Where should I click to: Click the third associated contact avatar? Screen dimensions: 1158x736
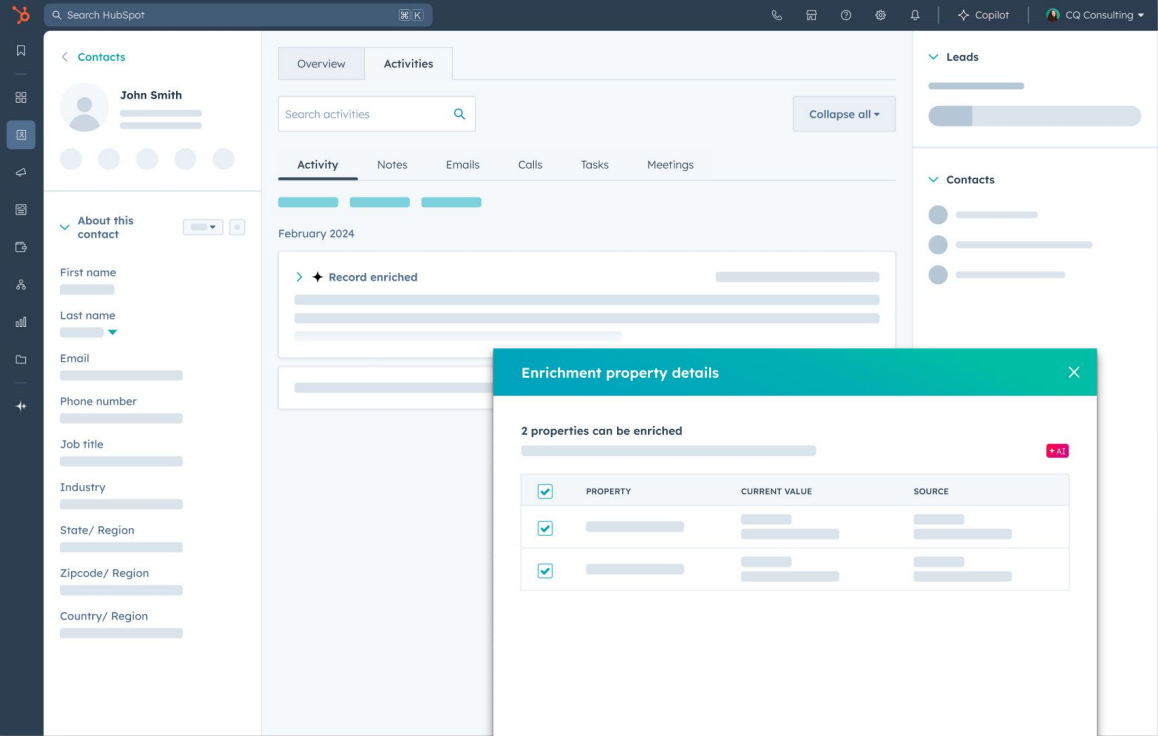pyautogui.click(x=938, y=275)
